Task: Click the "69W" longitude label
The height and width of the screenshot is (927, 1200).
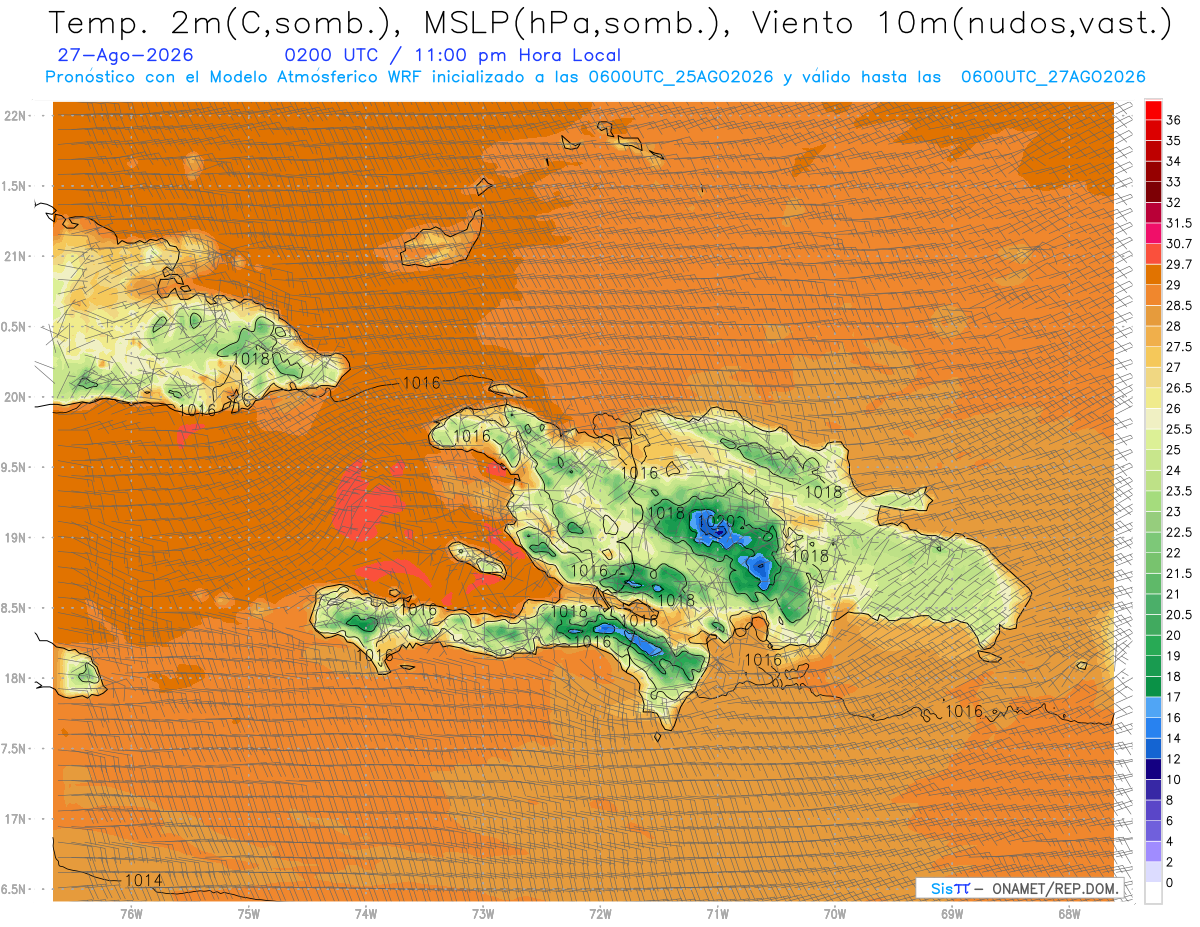Action: click(952, 914)
